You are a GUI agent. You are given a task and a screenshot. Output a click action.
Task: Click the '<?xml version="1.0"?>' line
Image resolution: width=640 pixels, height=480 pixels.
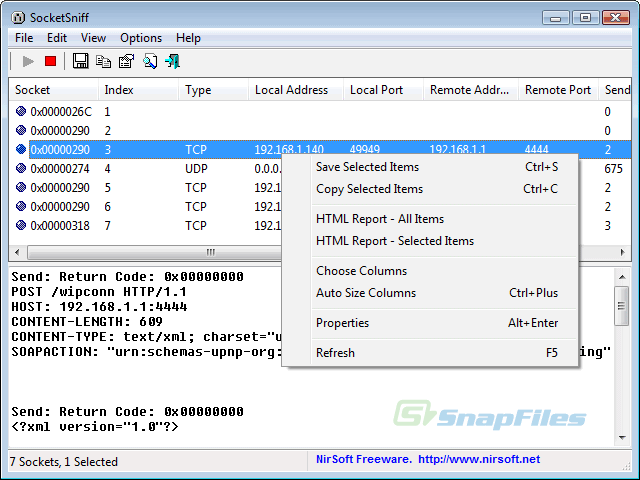tap(95, 427)
